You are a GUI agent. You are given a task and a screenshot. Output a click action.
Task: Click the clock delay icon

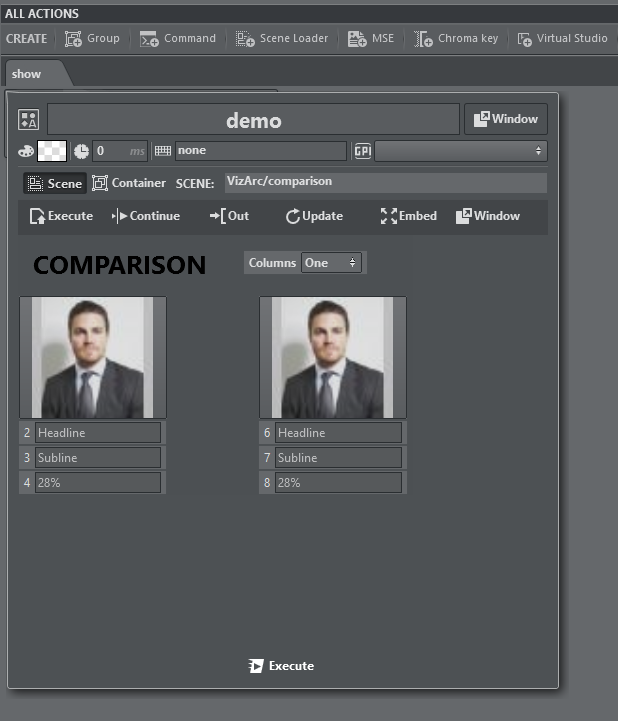click(x=81, y=151)
